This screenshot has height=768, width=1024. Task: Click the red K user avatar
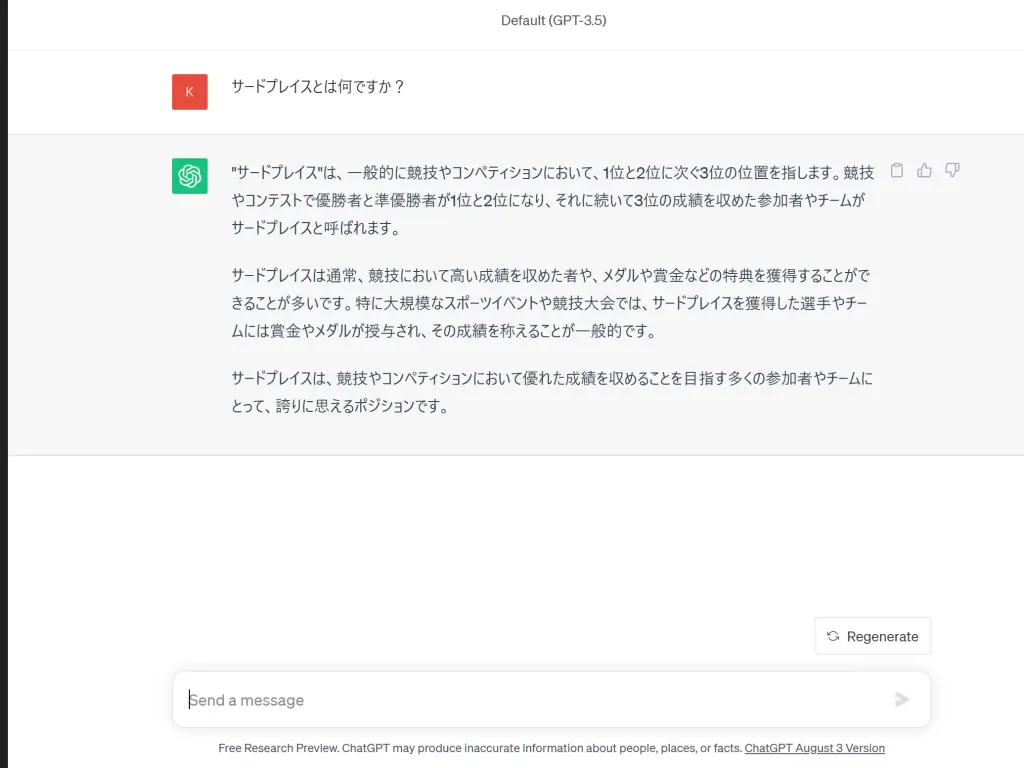tap(189, 92)
